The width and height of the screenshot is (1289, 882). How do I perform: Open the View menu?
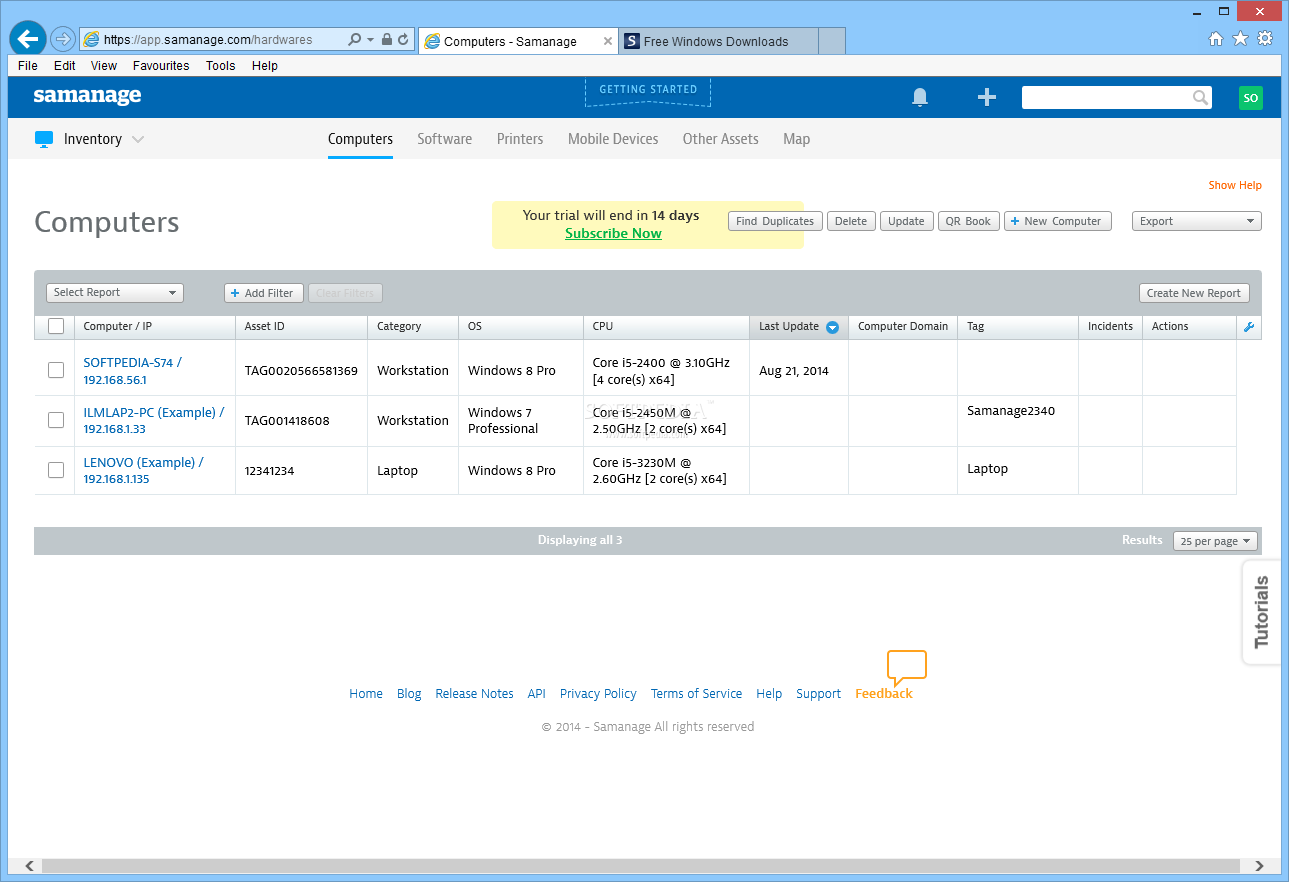[x=104, y=66]
